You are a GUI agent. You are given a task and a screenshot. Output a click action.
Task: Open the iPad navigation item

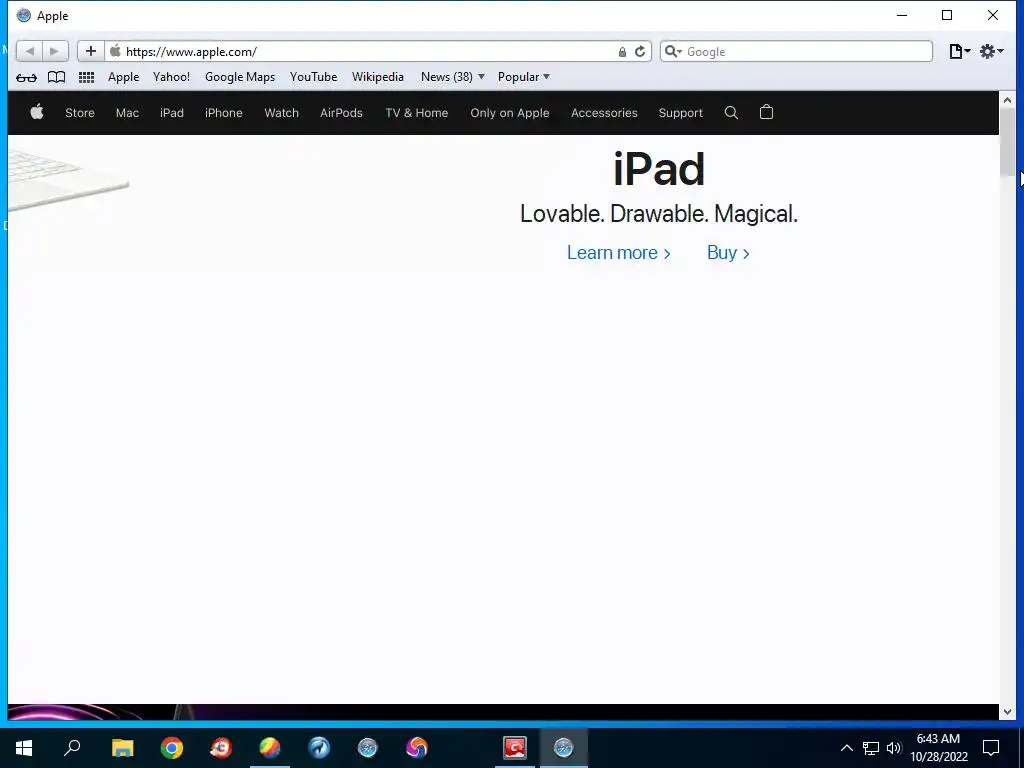coord(172,113)
